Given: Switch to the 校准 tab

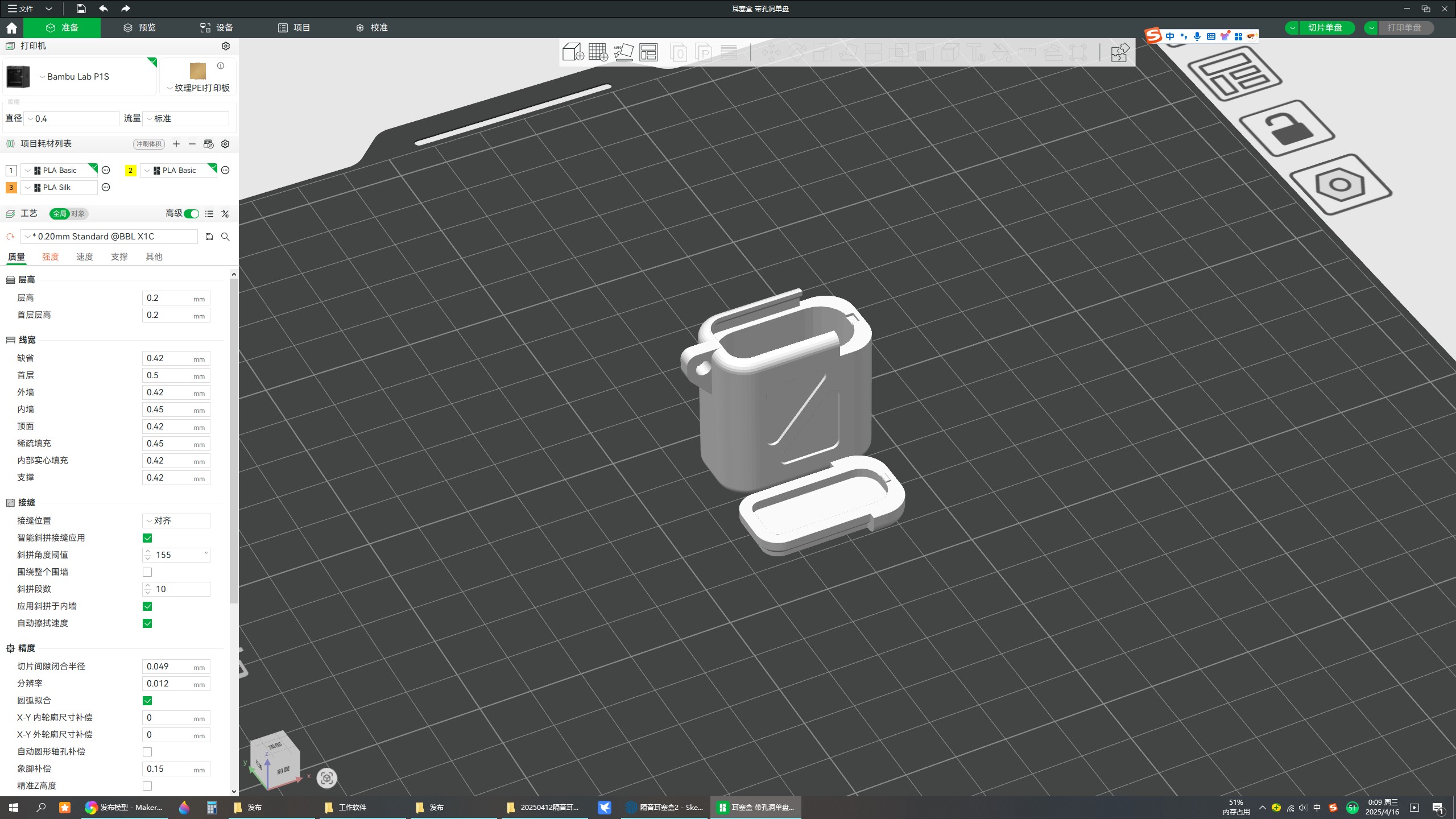Looking at the screenshot, I should click(371, 28).
